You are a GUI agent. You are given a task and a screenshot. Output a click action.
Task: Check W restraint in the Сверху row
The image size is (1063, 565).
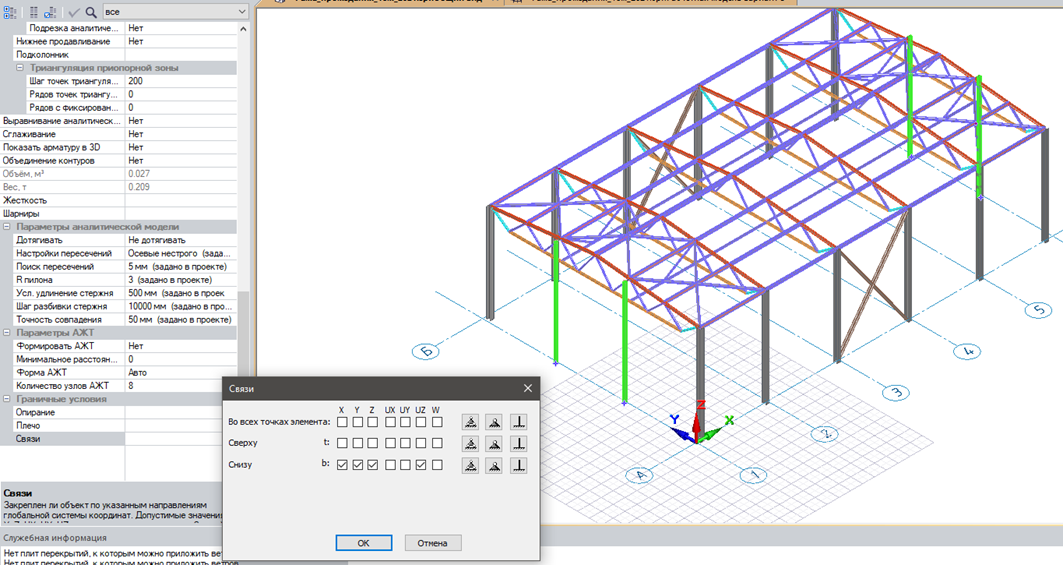pyautogui.click(x=437, y=443)
